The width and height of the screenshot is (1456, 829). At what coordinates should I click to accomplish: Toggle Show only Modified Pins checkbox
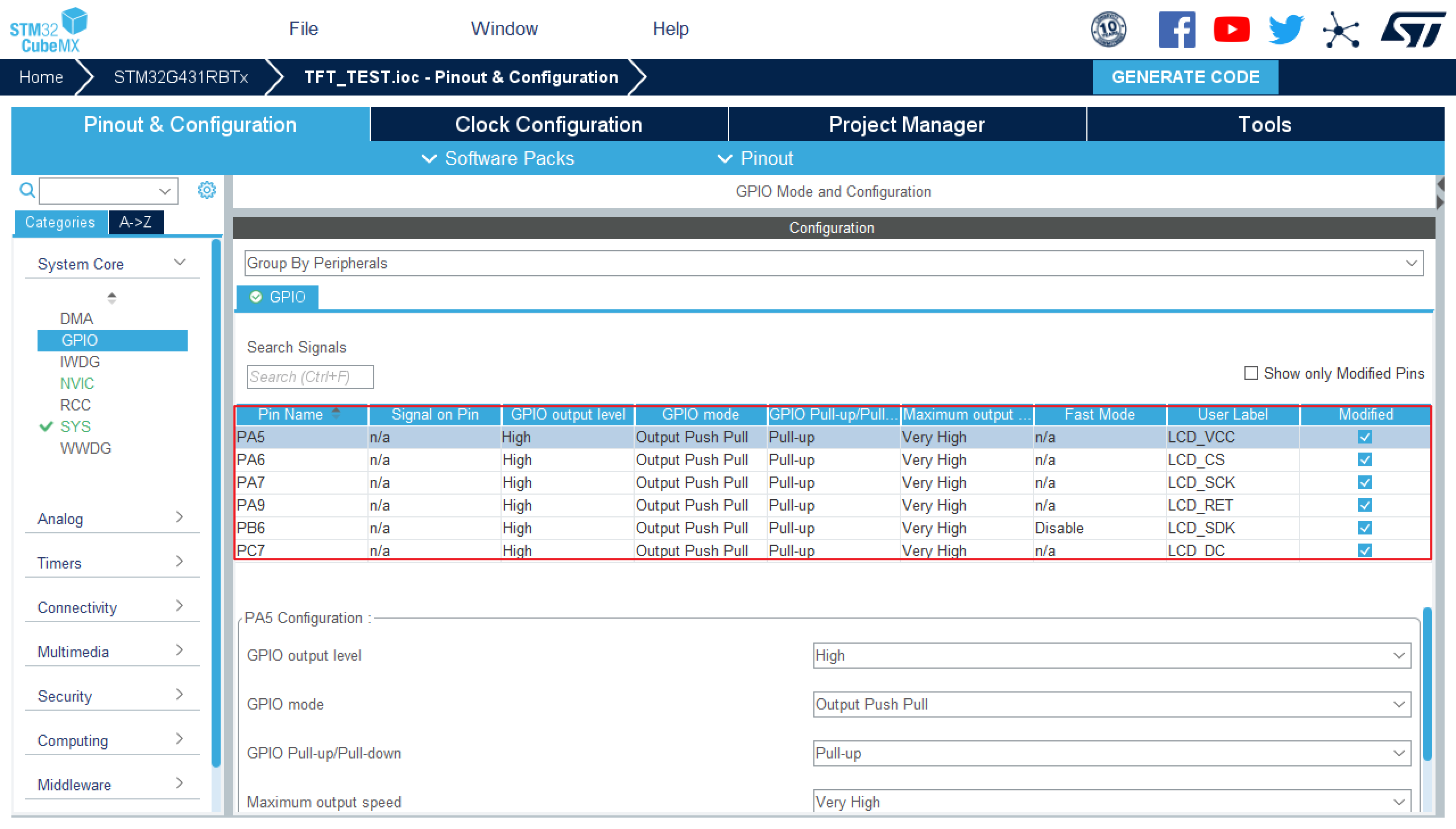(1251, 373)
